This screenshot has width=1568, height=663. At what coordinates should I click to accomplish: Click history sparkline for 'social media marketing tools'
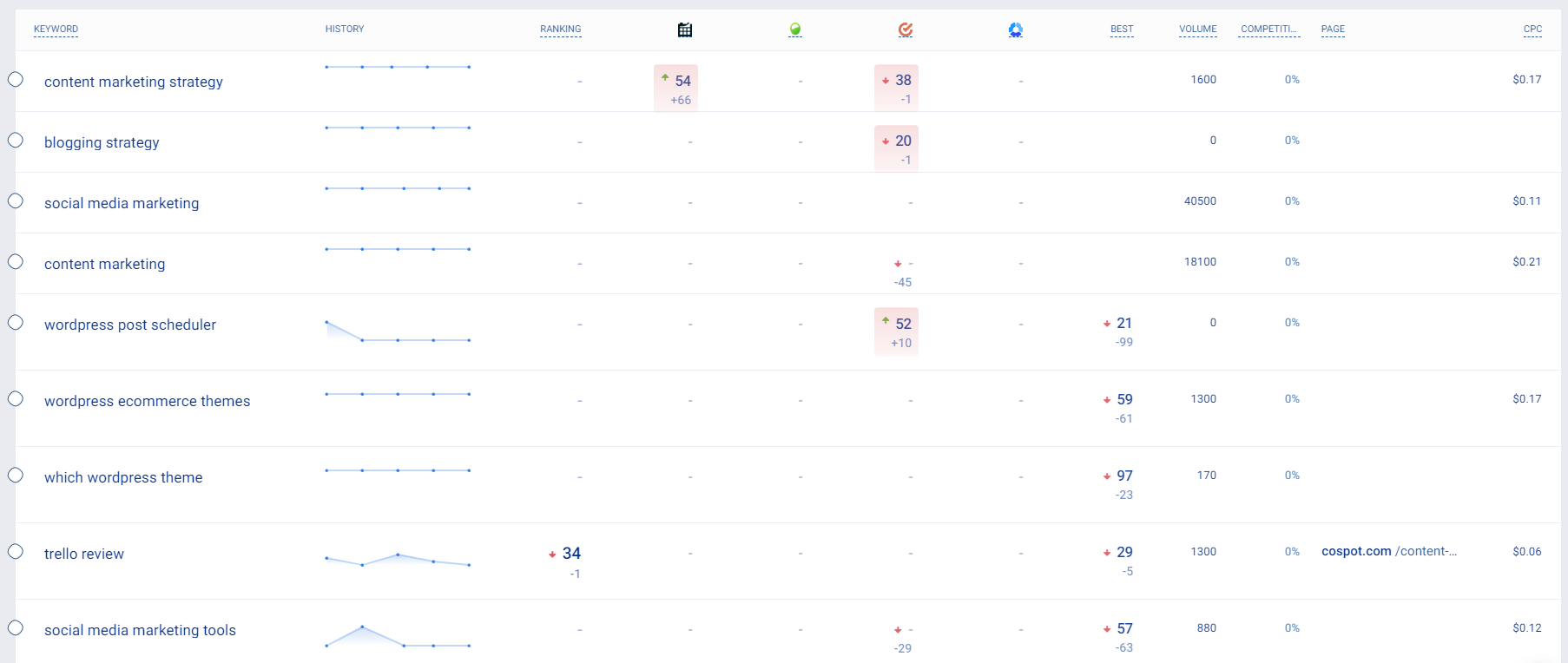(398, 637)
